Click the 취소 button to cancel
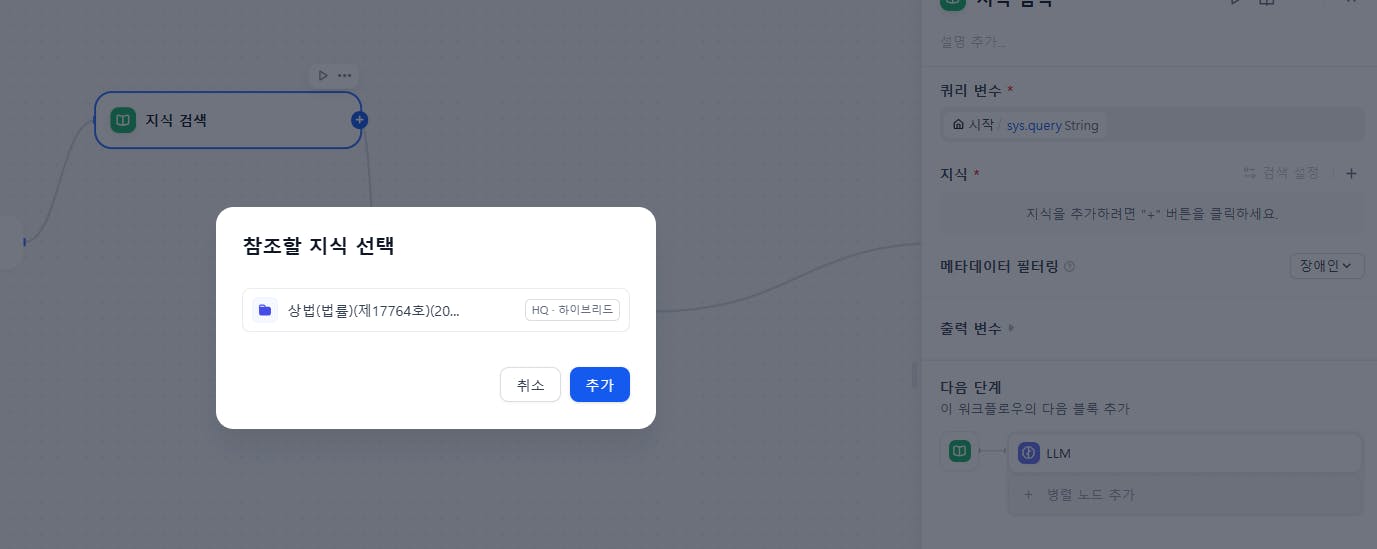 coord(530,385)
